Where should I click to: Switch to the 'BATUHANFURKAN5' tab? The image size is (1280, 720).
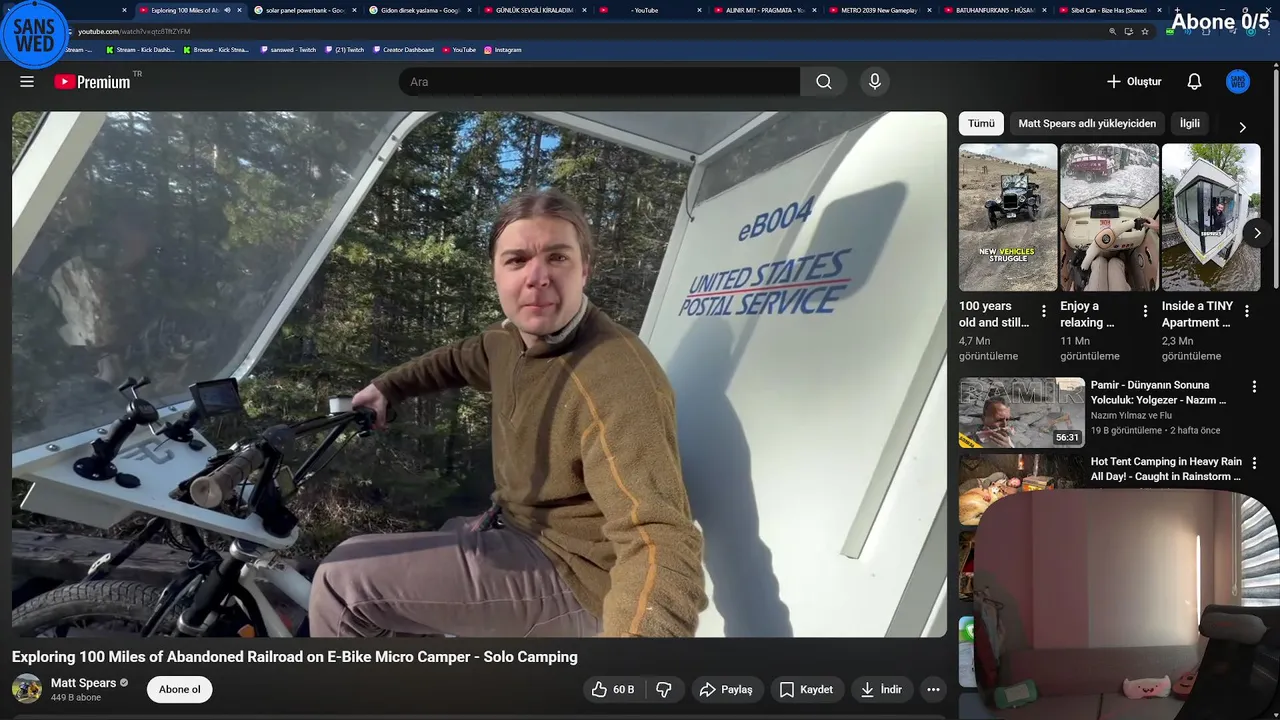995,10
